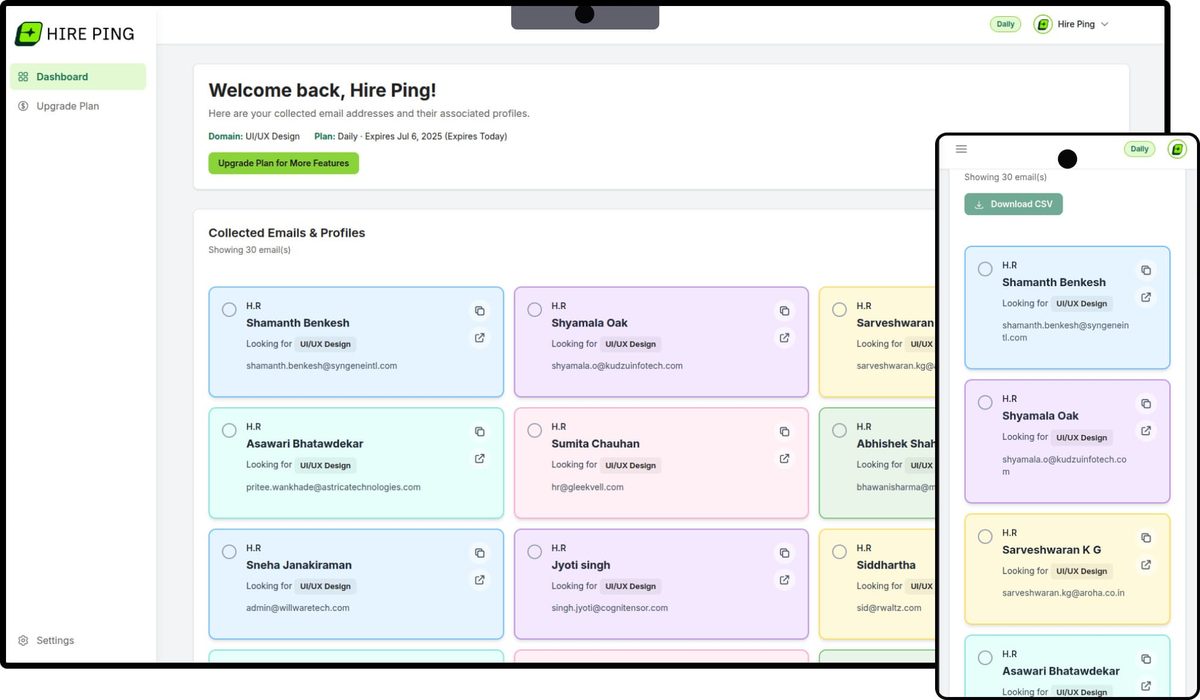This screenshot has height=700, width=1200.
Task: Click UI/UX Design tag on Sumita Chauhan card
Action: coord(630,465)
